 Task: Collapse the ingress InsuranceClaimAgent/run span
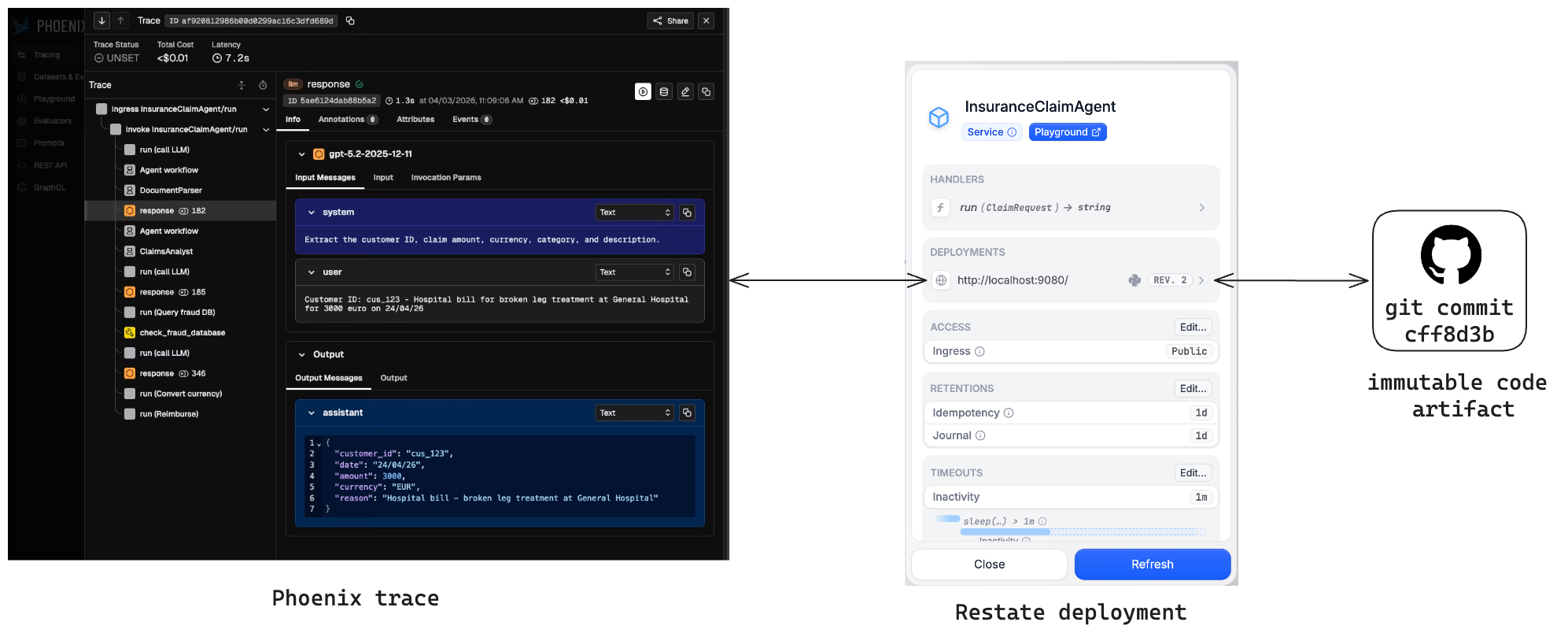[x=266, y=109]
